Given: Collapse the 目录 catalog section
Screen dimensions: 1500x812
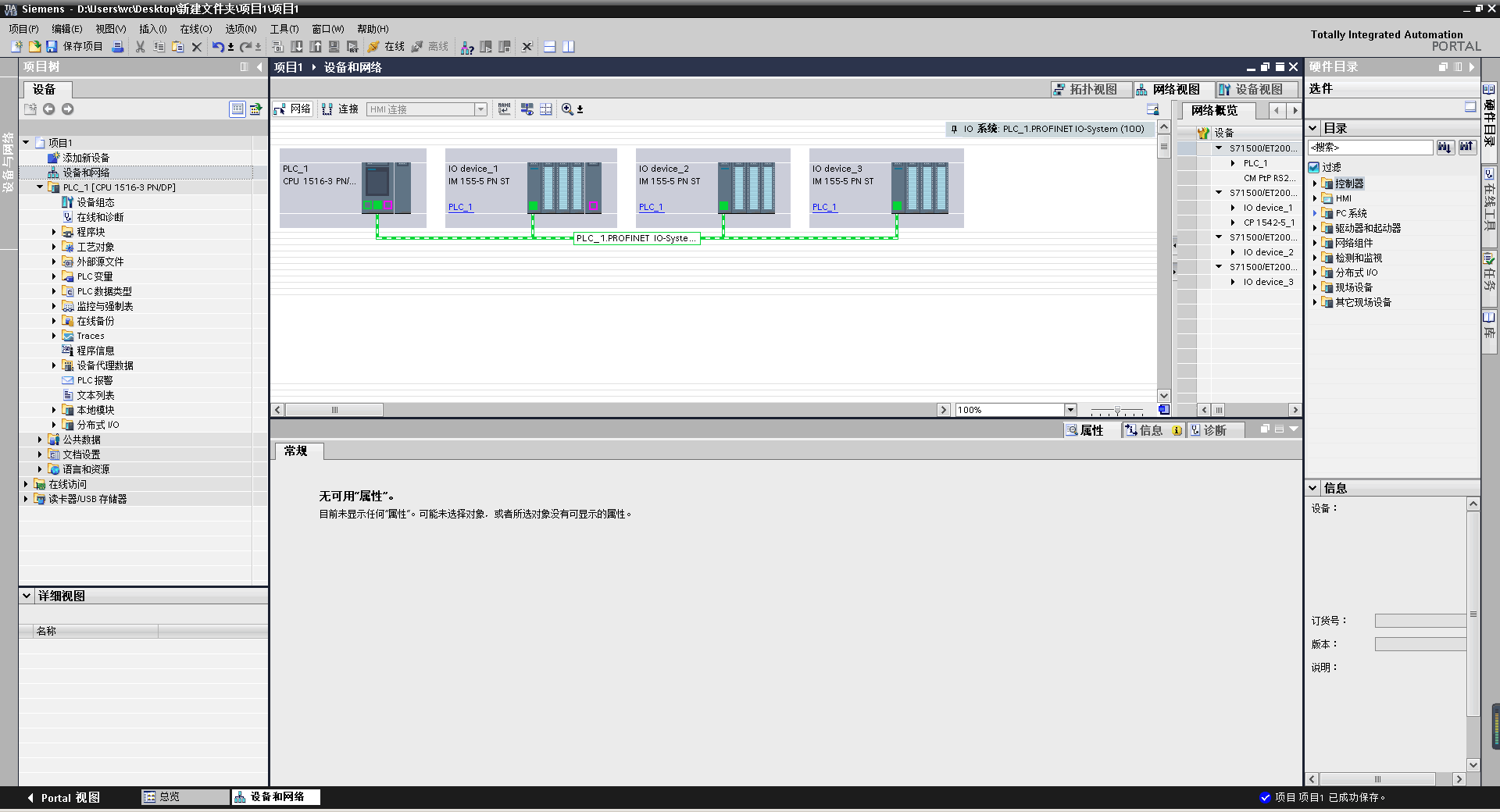Looking at the screenshot, I should coord(1313,128).
